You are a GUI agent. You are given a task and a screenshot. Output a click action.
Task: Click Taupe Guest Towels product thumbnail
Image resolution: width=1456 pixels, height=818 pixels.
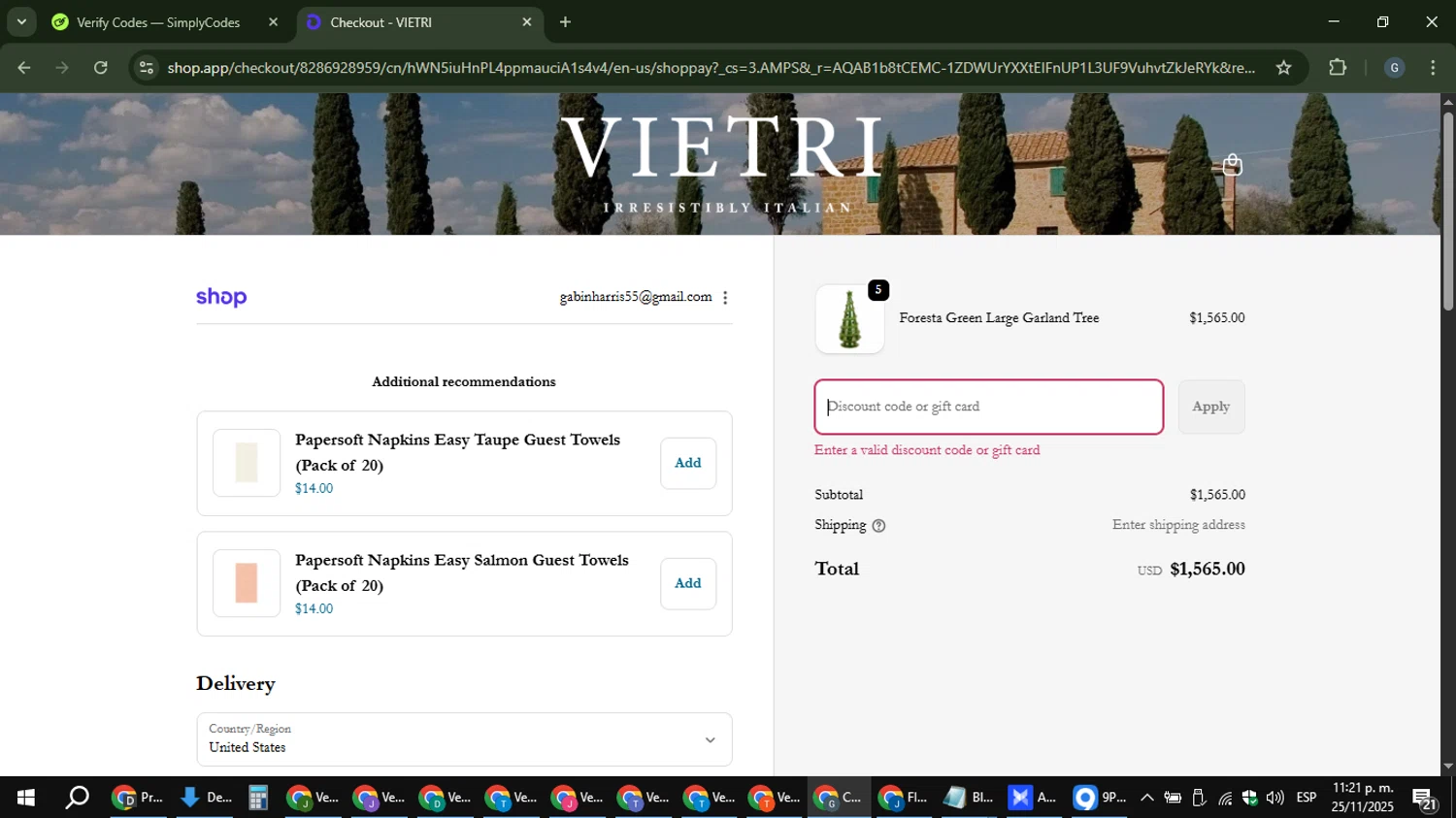pos(247,463)
